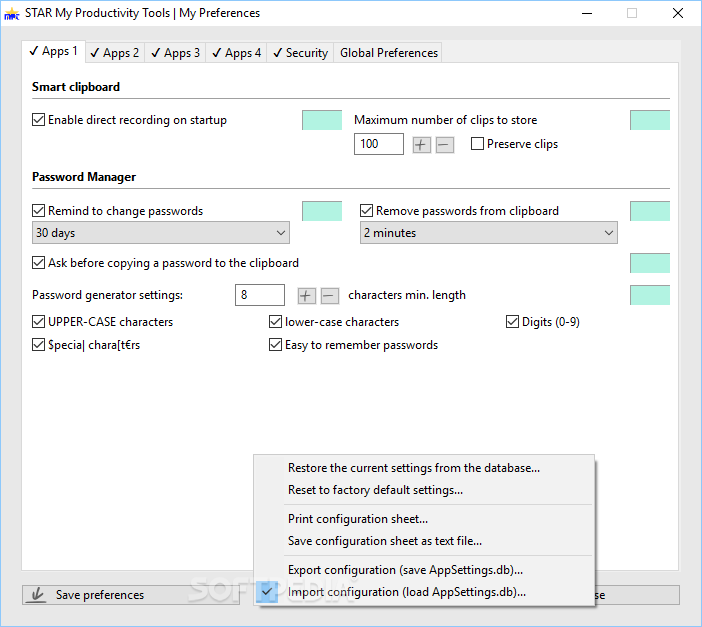
Task: Switch to the Apps 3 tab
Action: (176, 53)
